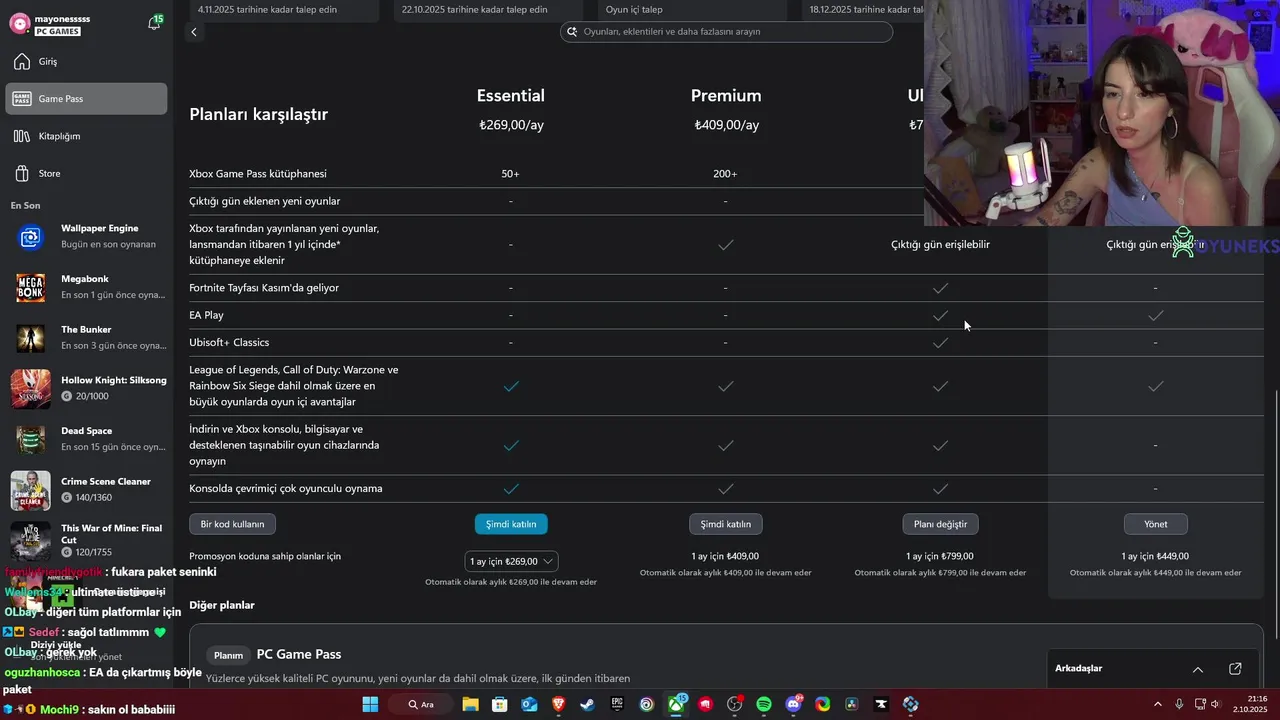Open Discord from taskbar

click(x=794, y=704)
